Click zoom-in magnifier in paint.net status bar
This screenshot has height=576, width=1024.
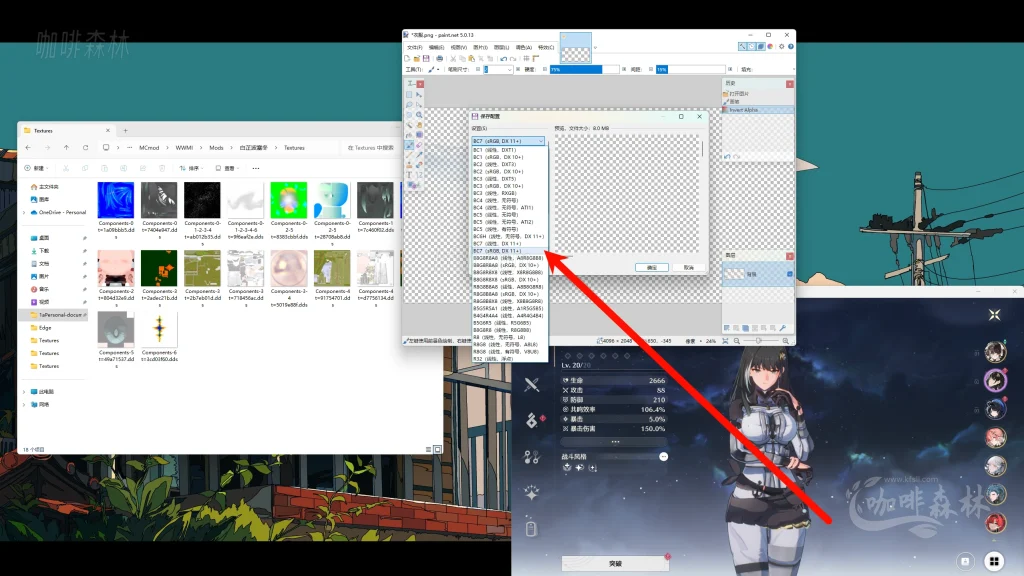[786, 341]
